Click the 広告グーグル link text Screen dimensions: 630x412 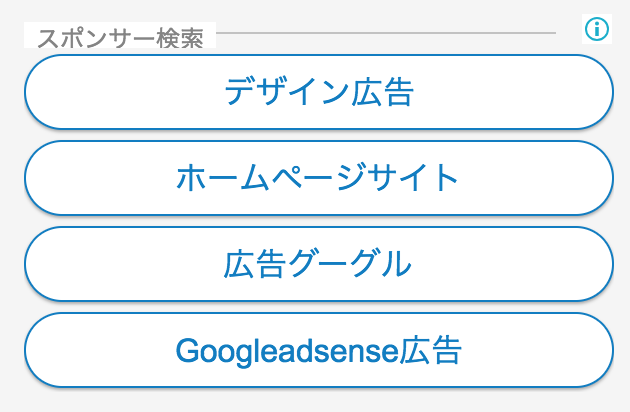317,264
